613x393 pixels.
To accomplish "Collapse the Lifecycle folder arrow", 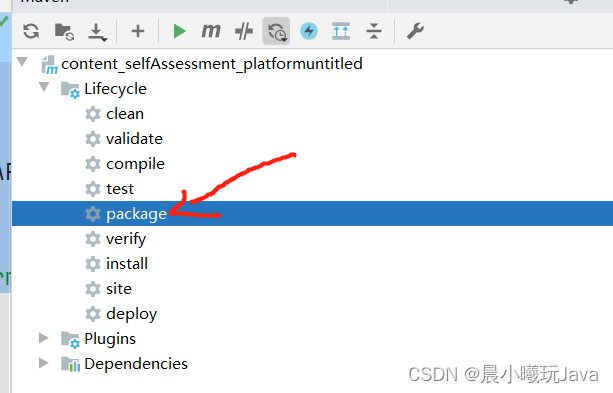I will (44, 87).
